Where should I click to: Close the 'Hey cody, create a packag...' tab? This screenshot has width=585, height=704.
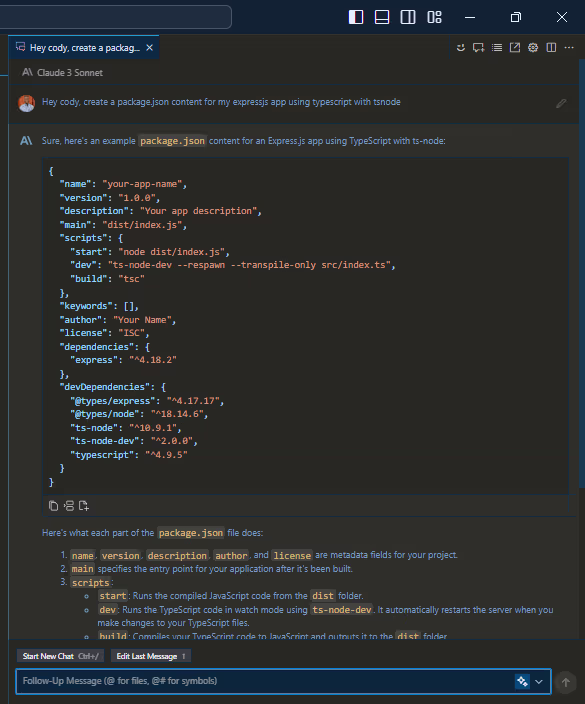150,48
